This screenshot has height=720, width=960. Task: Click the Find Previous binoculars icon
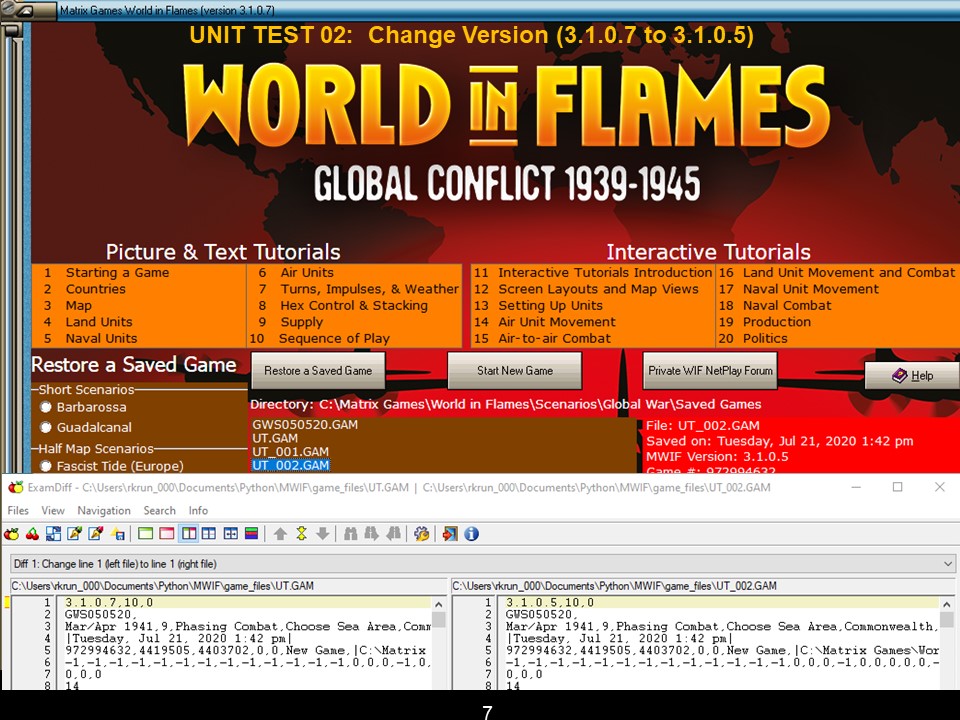393,534
